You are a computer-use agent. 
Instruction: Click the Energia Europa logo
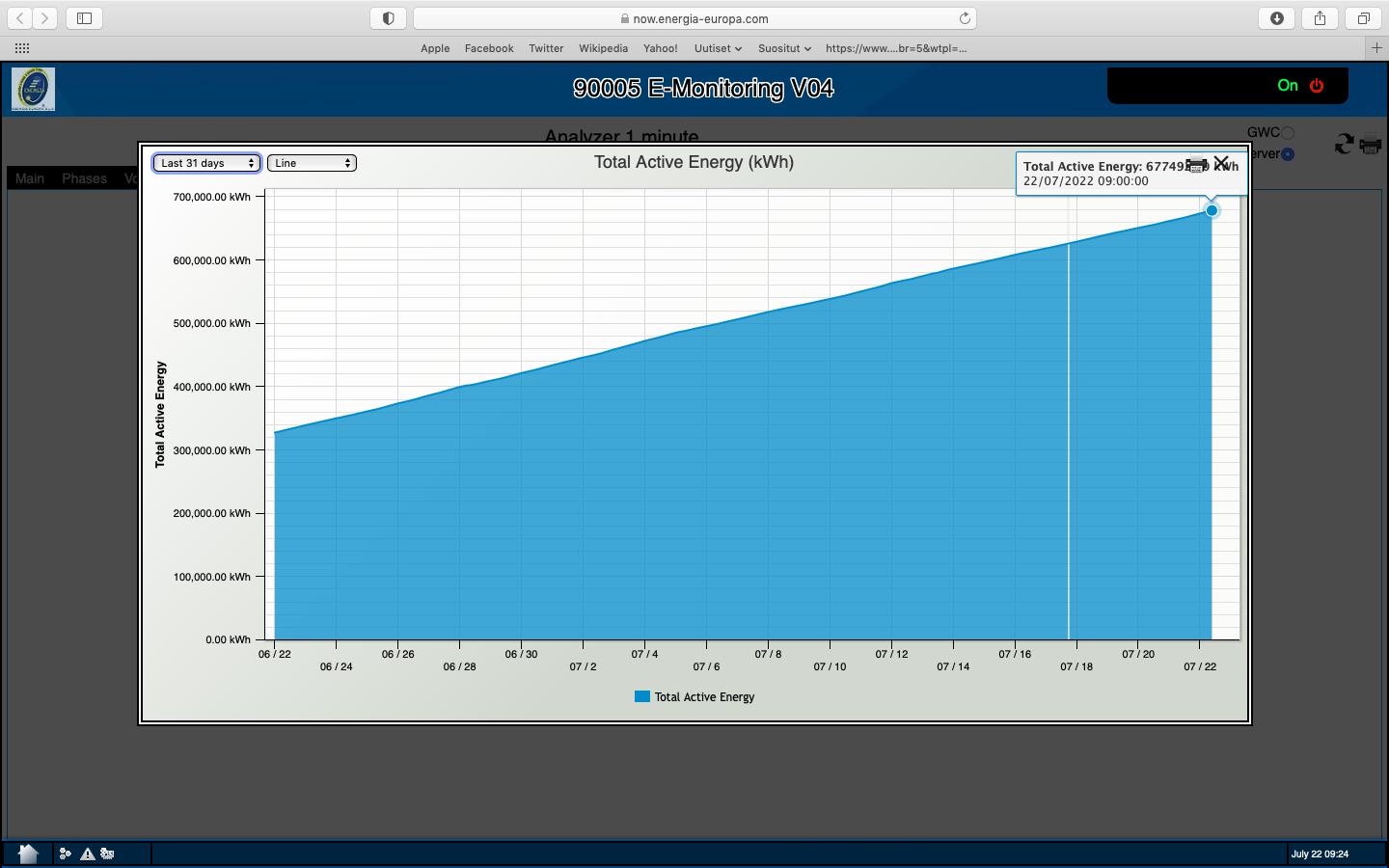tap(33, 89)
